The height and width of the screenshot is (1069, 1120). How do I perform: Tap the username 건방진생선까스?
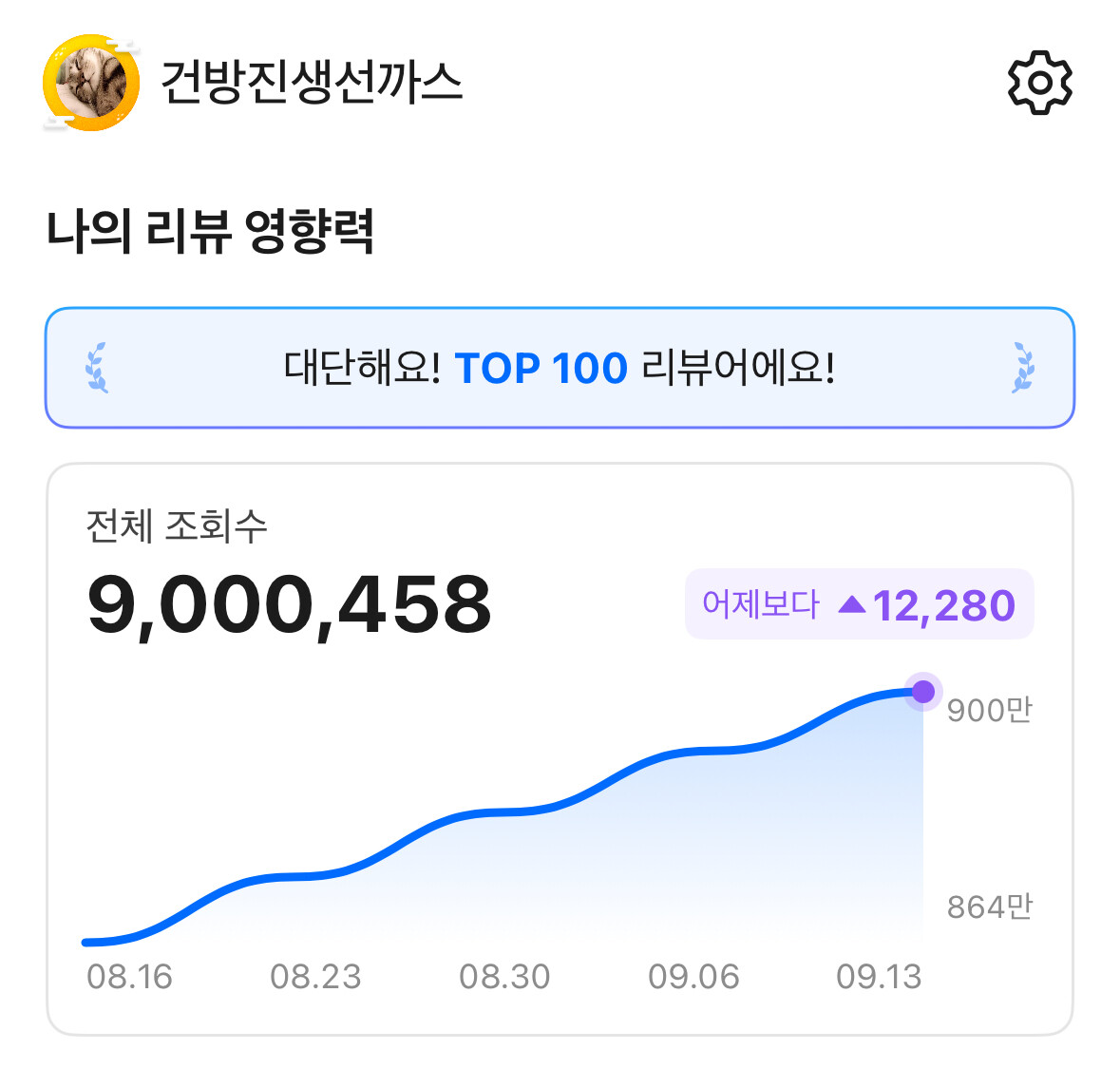coord(311,82)
